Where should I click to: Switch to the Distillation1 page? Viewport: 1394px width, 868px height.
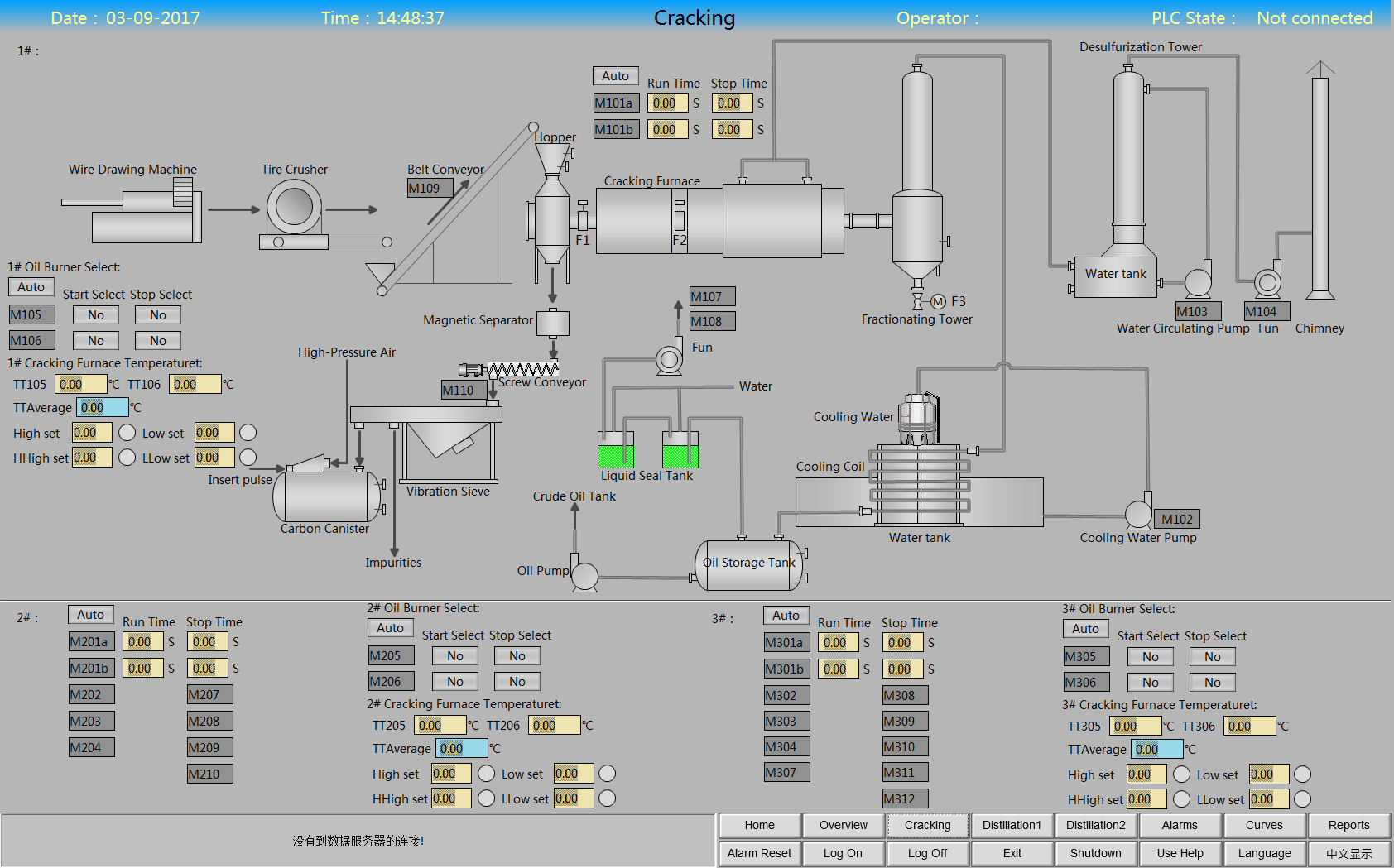pos(1012,825)
